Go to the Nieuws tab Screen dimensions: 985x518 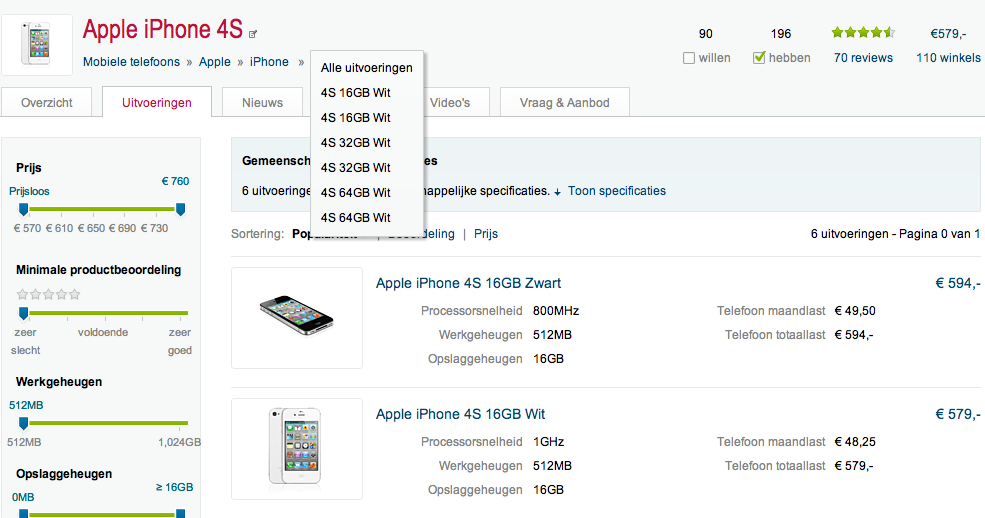[262, 103]
